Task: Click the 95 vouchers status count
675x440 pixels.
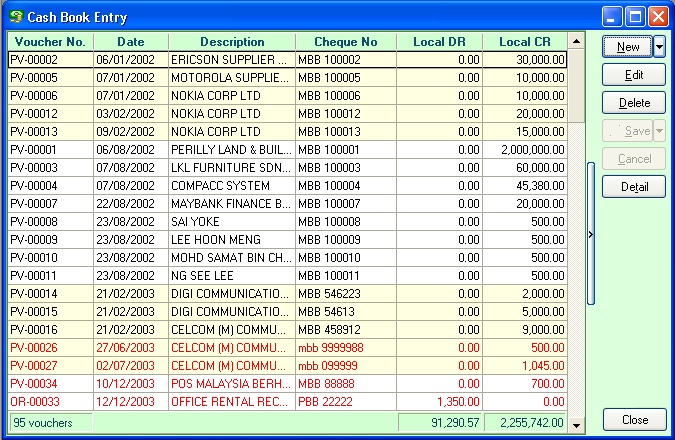Action: pyautogui.click(x=50, y=423)
